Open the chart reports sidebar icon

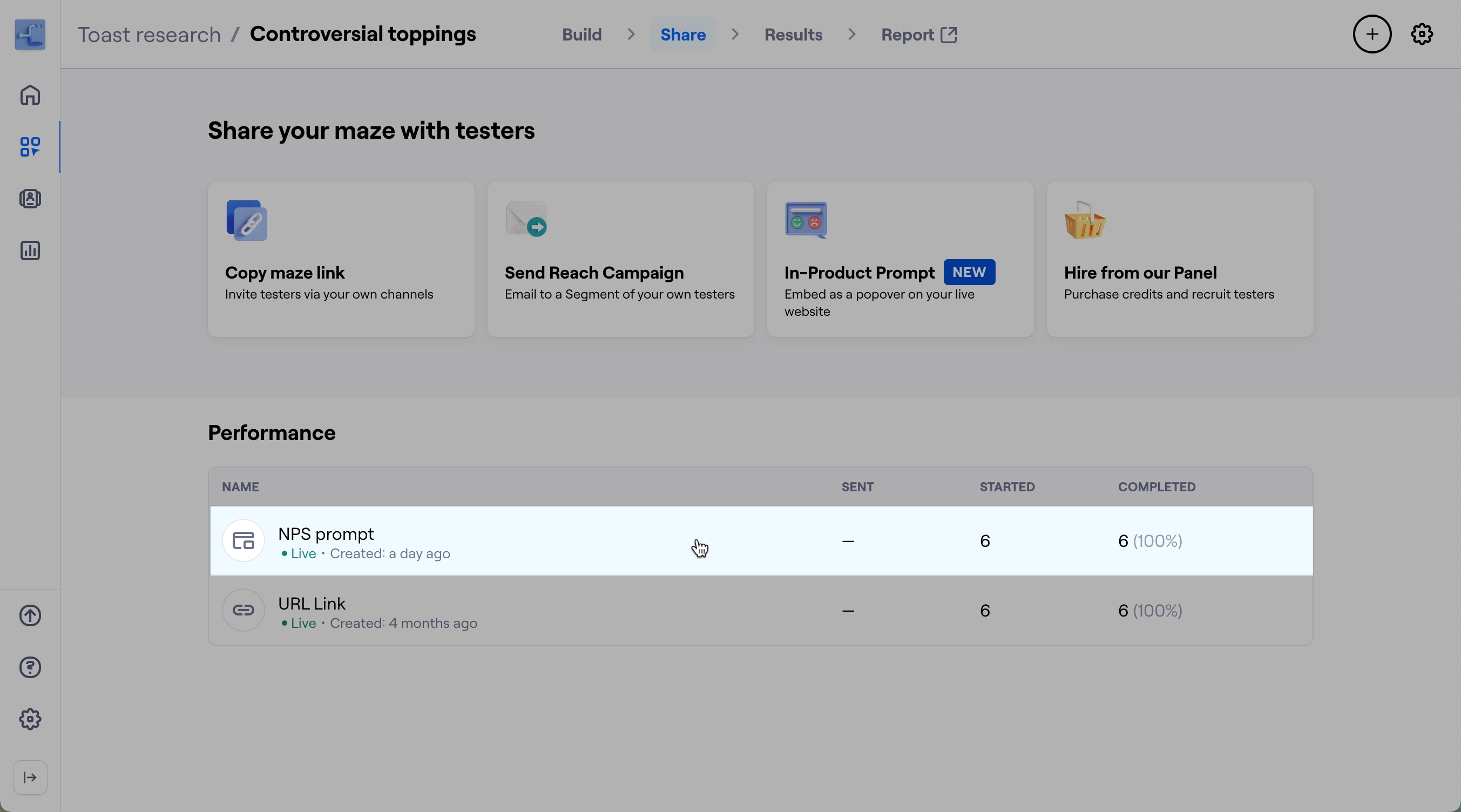click(x=30, y=251)
